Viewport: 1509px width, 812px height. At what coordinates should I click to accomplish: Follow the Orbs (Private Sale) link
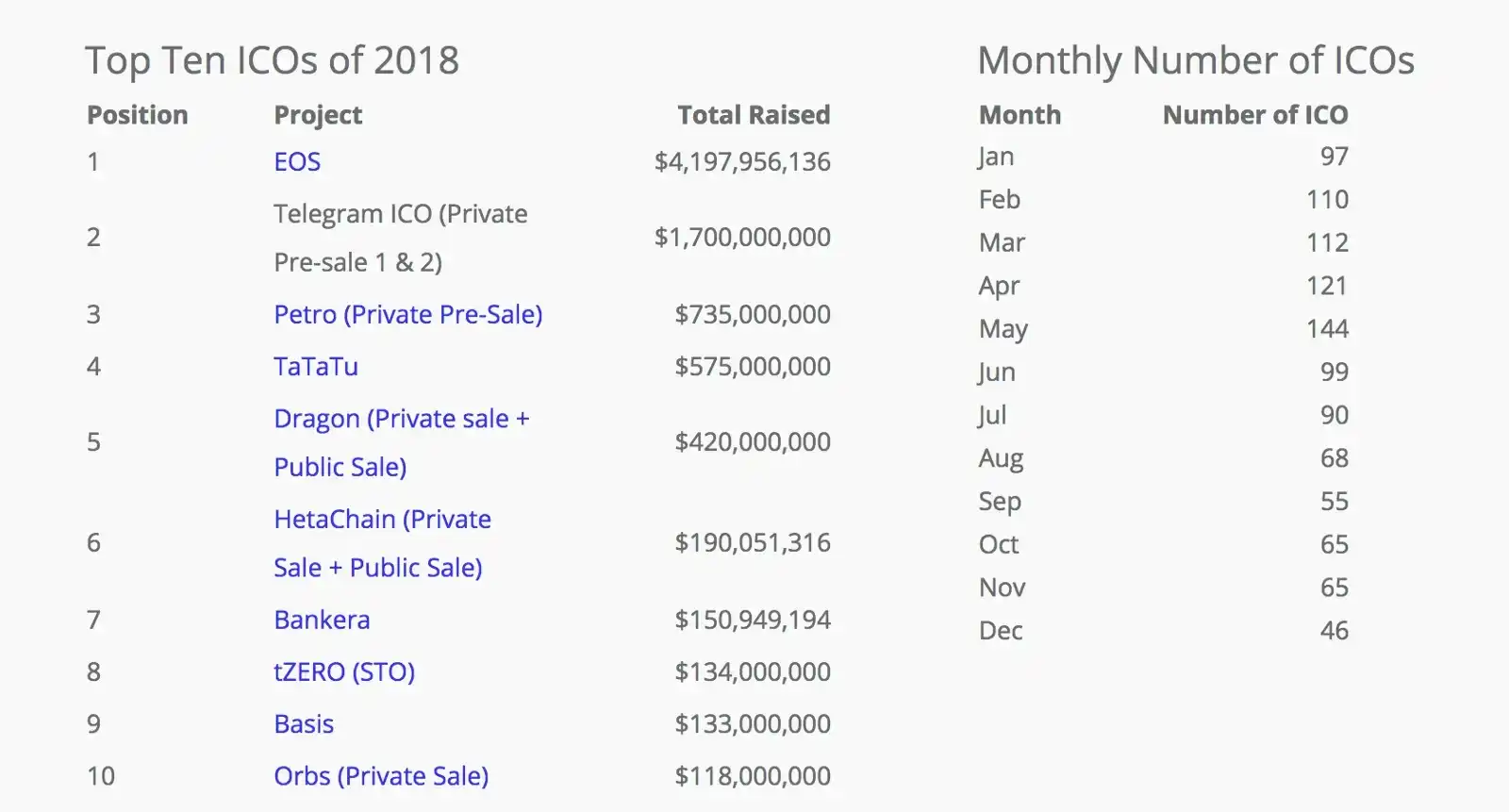coord(381,776)
